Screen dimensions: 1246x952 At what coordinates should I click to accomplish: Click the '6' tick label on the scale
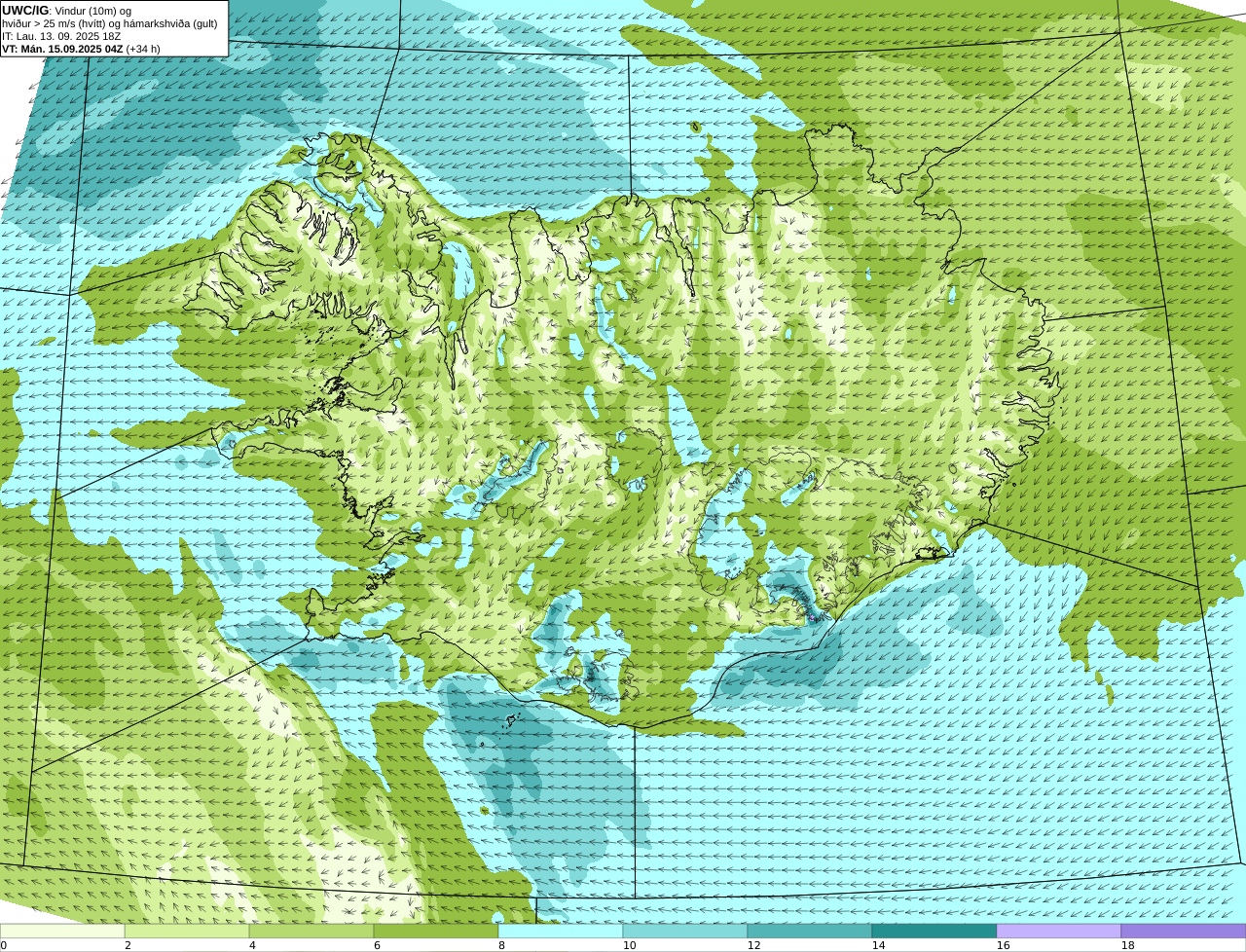tap(377, 945)
